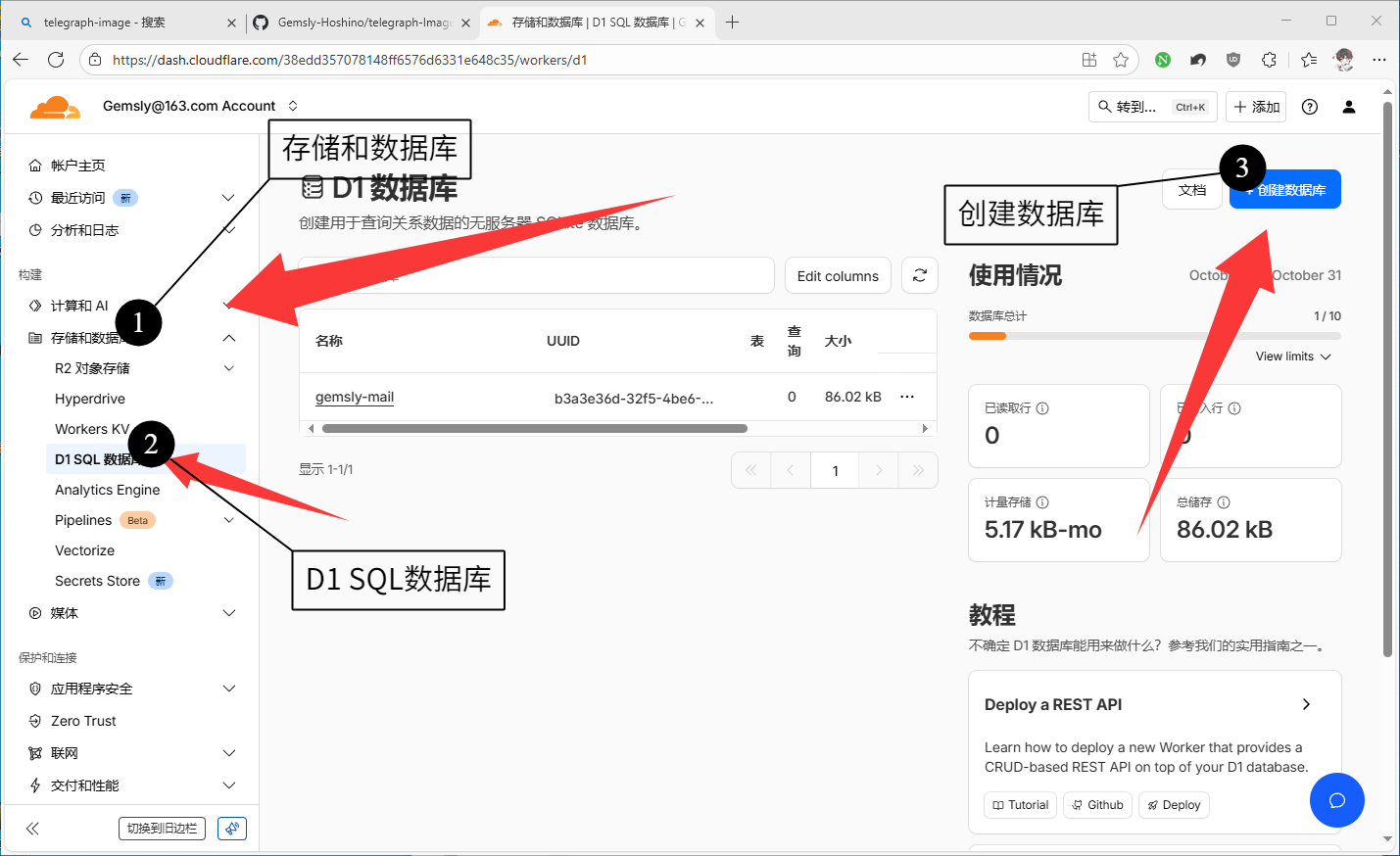Expand the 媒体 sidebar section
The height and width of the screenshot is (856, 1400).
229,613
